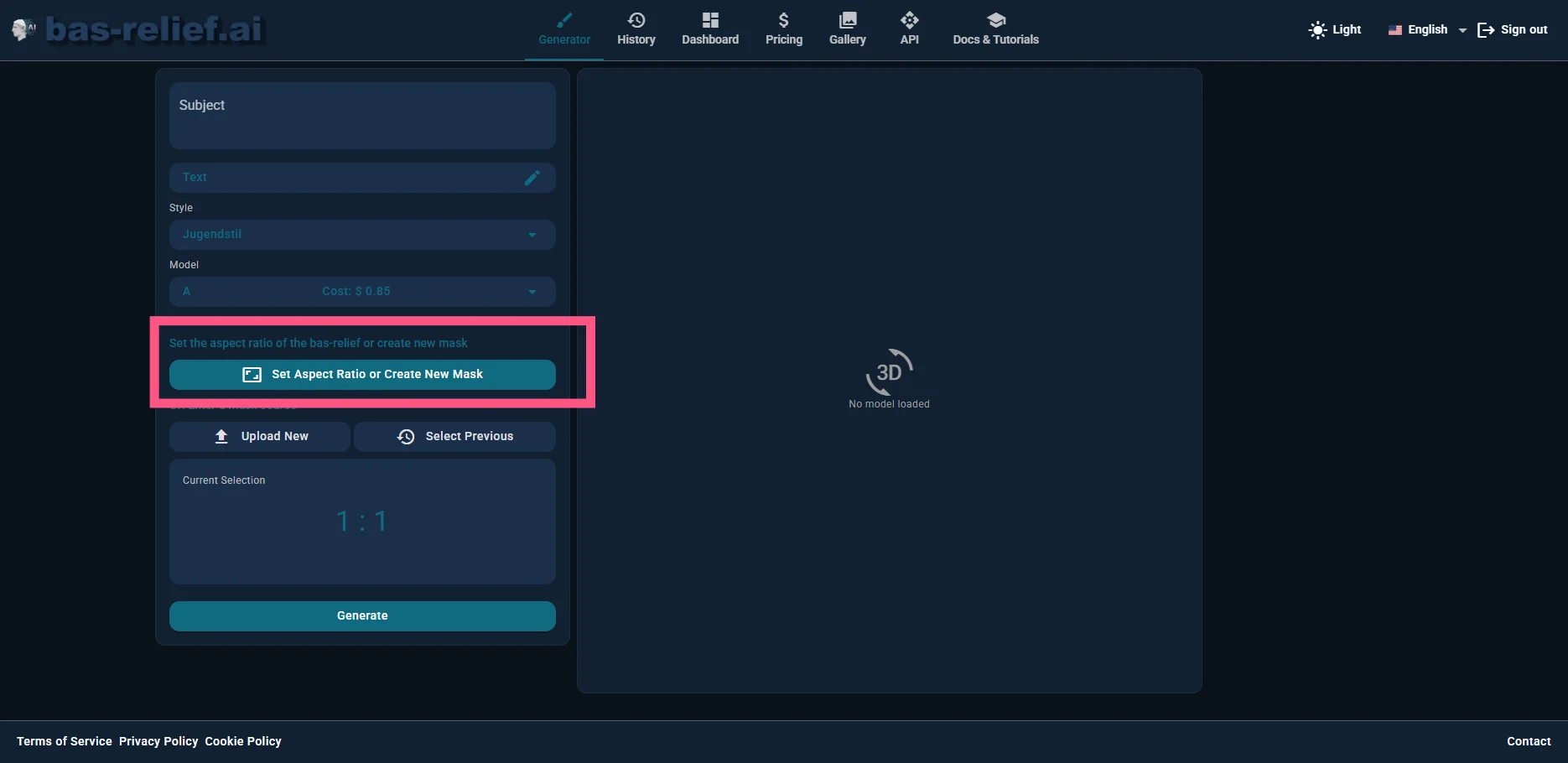
Task: Click Set Aspect Ratio or Create New Mask
Action: pos(362,375)
